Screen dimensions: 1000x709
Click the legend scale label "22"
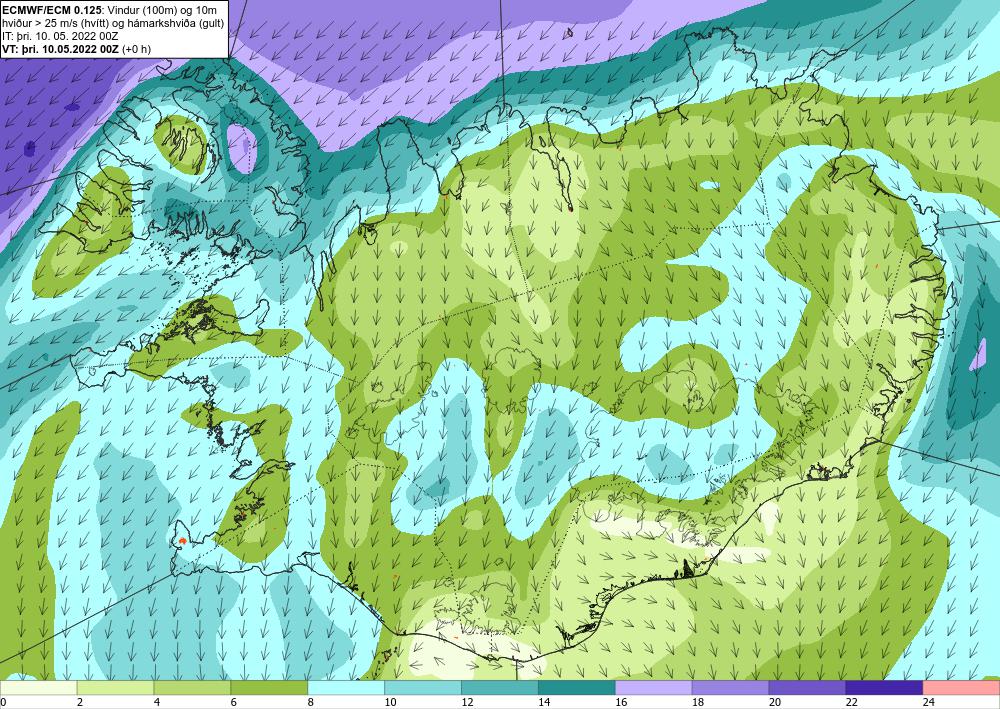pos(851,702)
